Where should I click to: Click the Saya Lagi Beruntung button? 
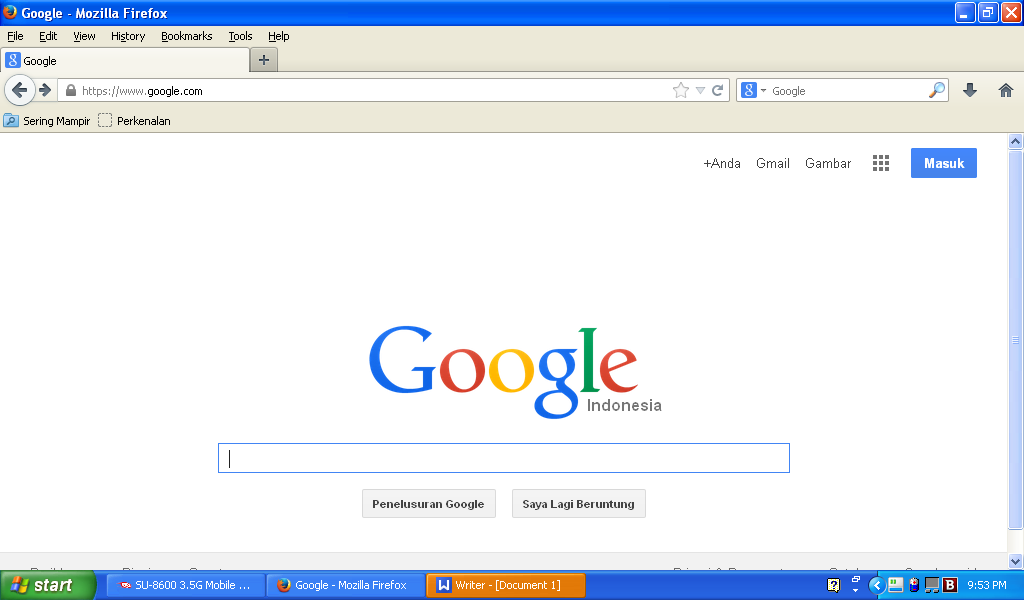(579, 503)
